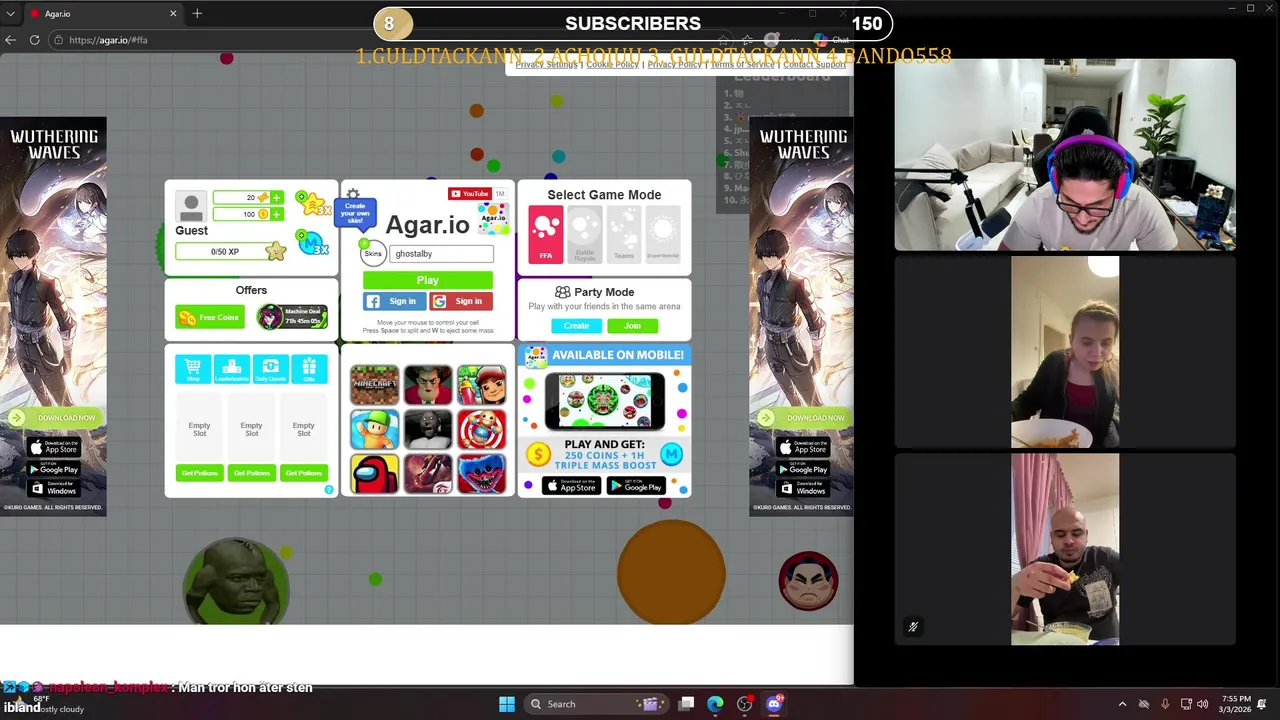Select the Teams game mode
This screenshot has width=1280, height=720.
624,234
